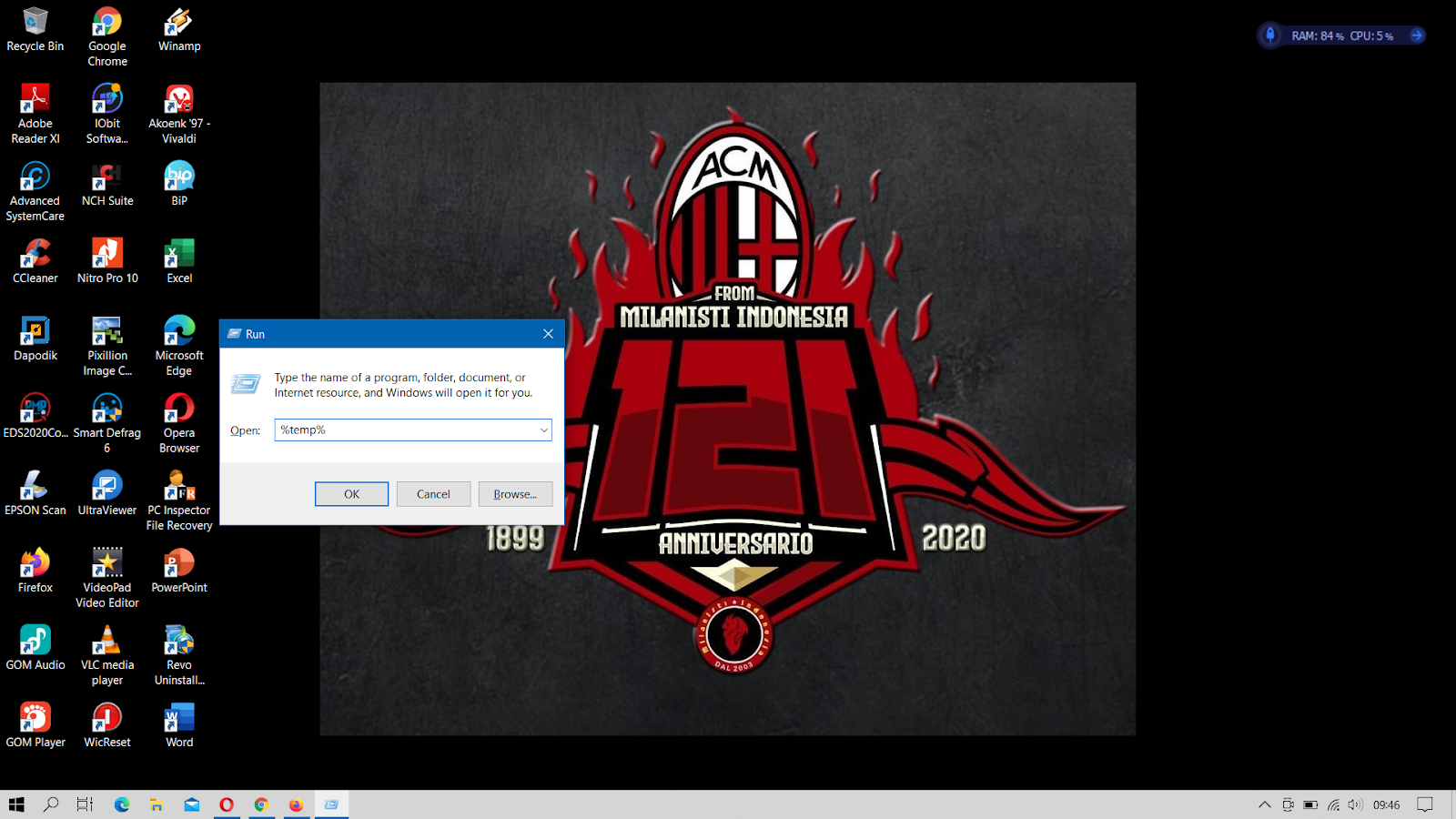Screen dimensions: 1456x819
Task: Select the EPSON Scan desktop icon
Action: click(35, 493)
